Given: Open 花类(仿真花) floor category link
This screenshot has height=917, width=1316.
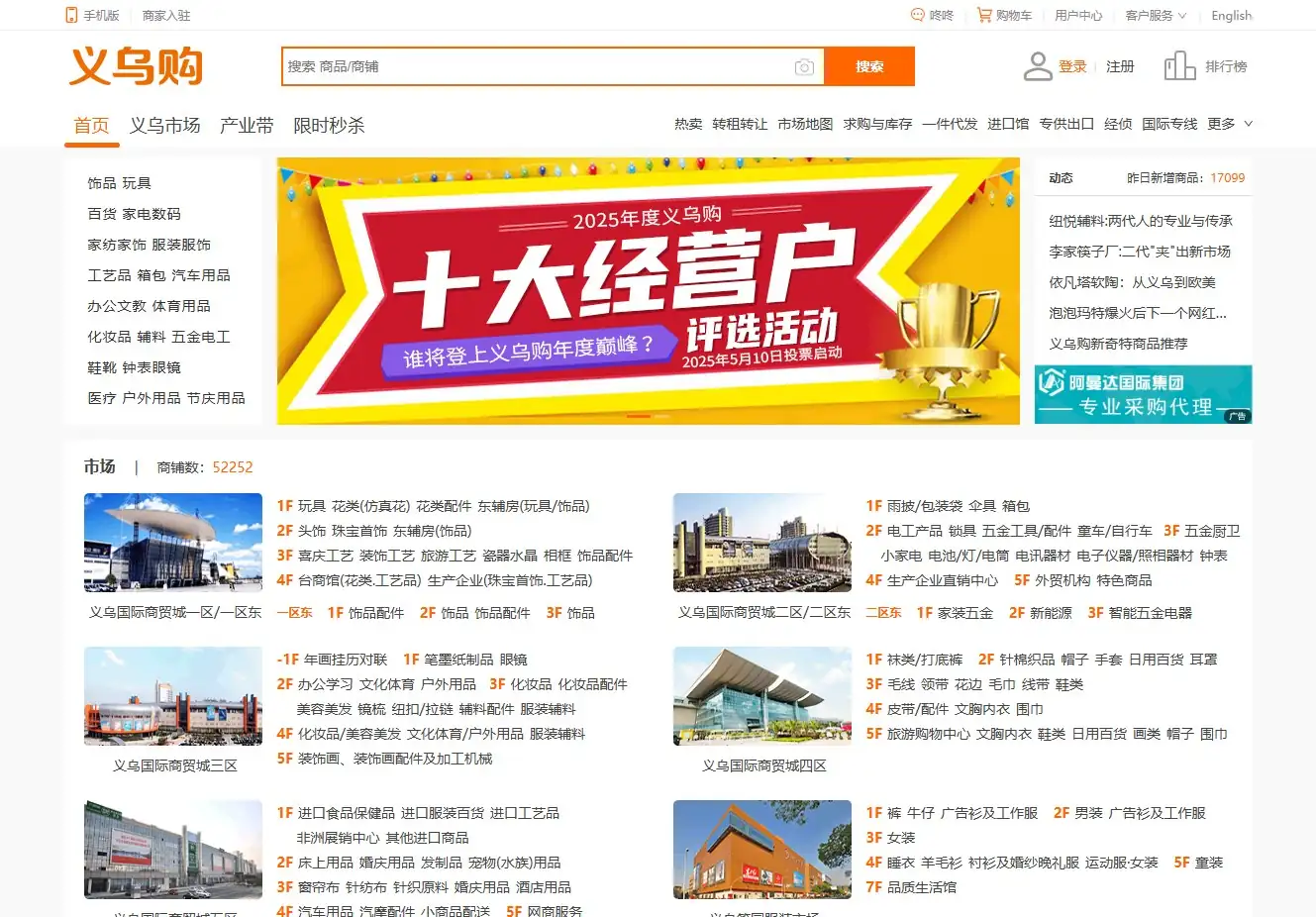Looking at the screenshot, I should (371, 506).
